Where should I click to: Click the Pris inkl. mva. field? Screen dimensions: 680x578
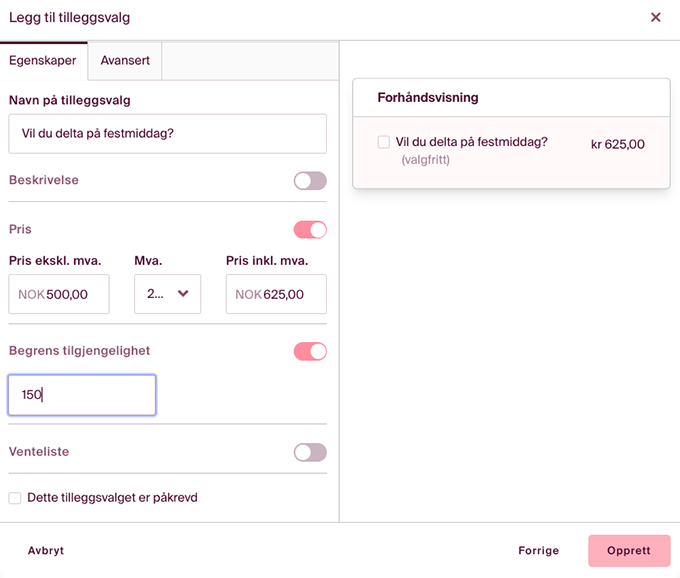pyautogui.click(x=276, y=295)
